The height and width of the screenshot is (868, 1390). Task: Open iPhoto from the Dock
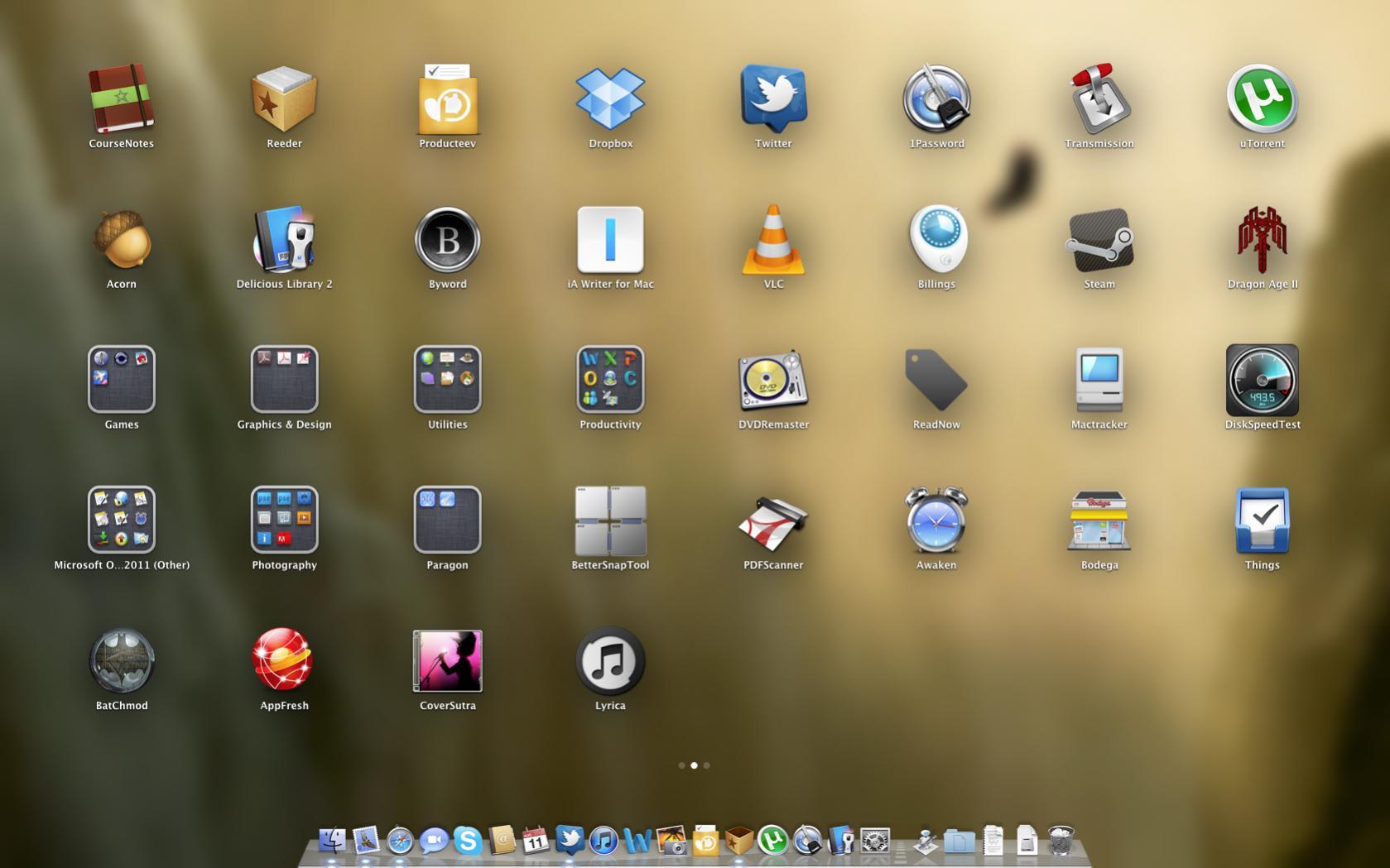(x=671, y=840)
